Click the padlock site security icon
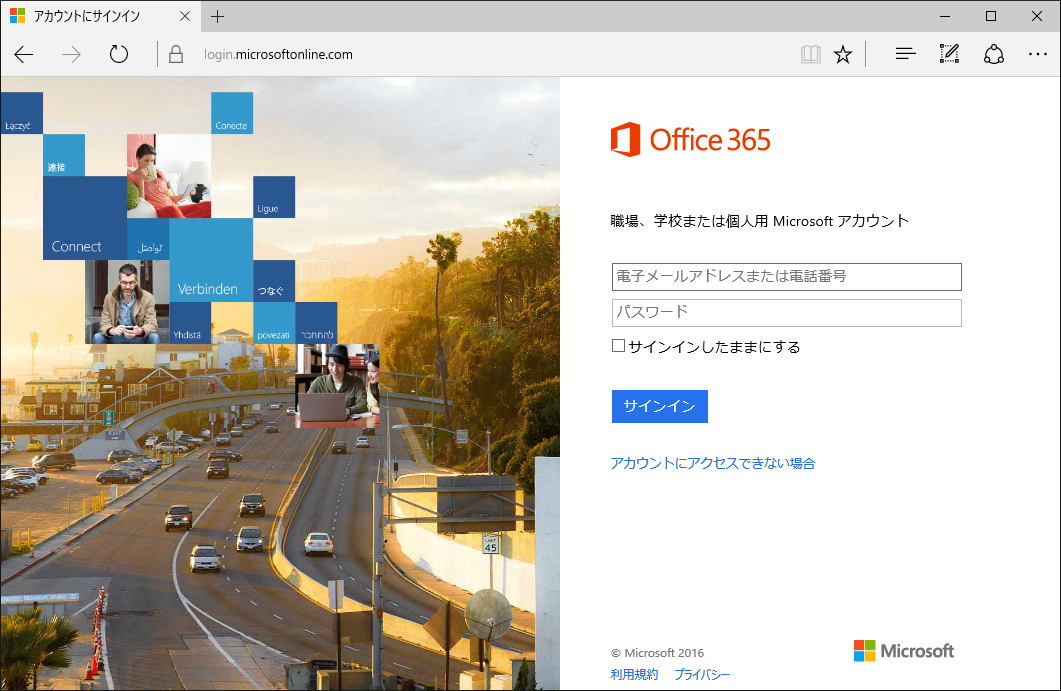This screenshot has width=1061, height=691. coord(176,54)
